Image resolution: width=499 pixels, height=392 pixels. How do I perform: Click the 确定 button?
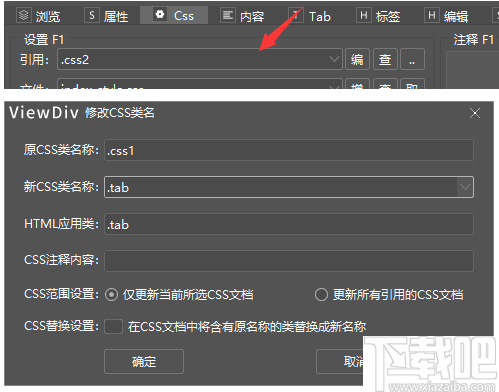144,361
